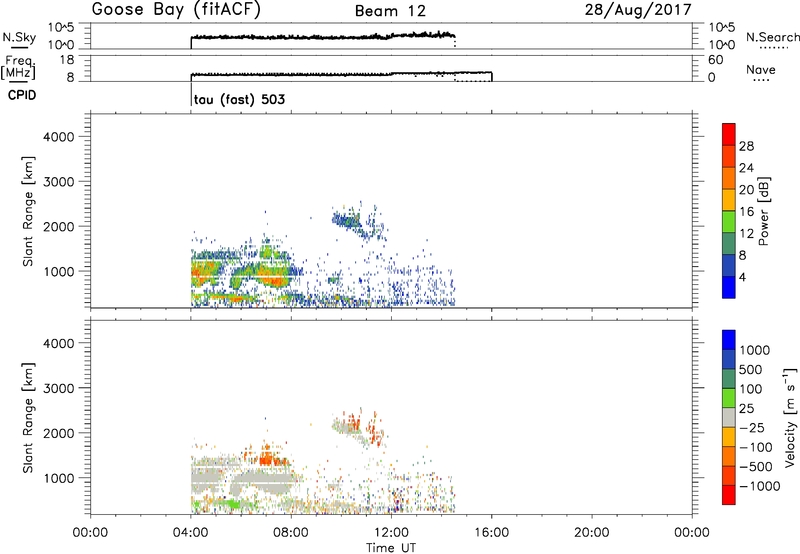Click the "N.Sky" legend label
This screenshot has height=554, width=800.
click(x=19, y=37)
